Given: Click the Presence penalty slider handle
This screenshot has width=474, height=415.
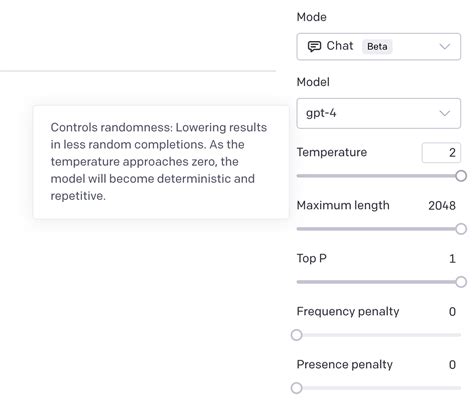Looking at the screenshot, I should tap(296, 388).
